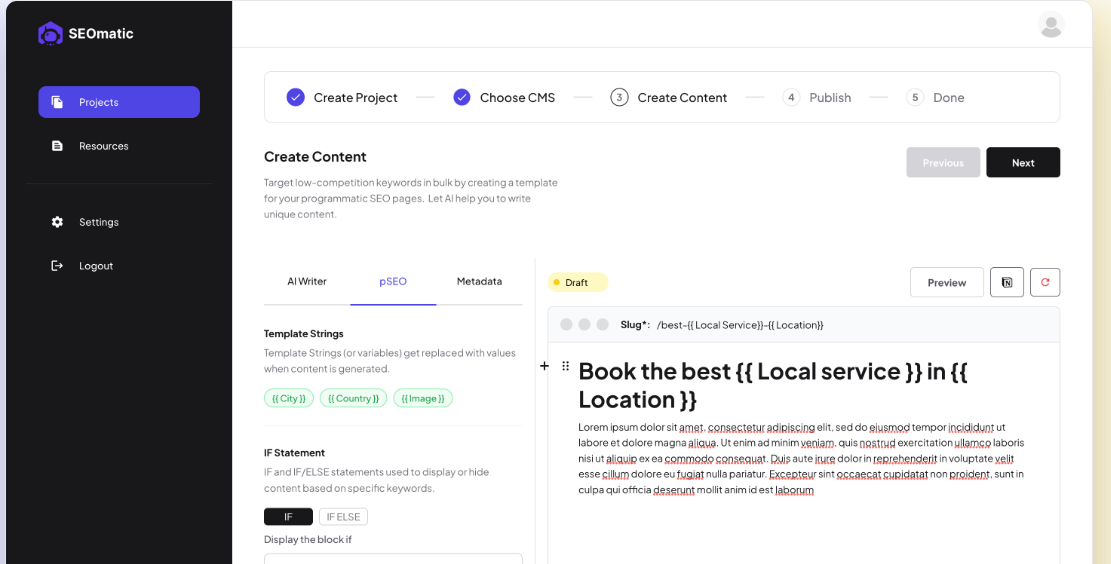Click the red refresh icon button
1111x564 pixels.
1045,283
